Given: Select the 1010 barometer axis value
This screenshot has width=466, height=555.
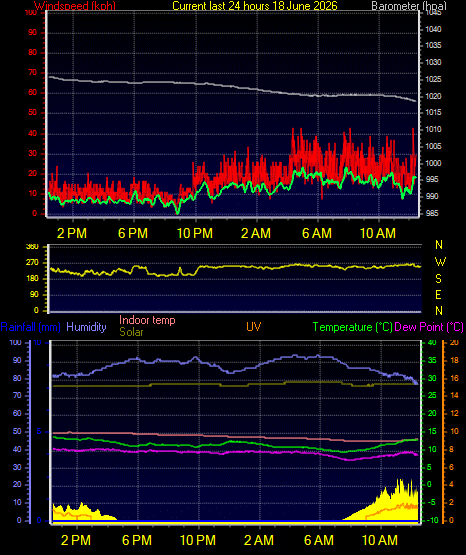Looking at the screenshot, I should tap(433, 129).
